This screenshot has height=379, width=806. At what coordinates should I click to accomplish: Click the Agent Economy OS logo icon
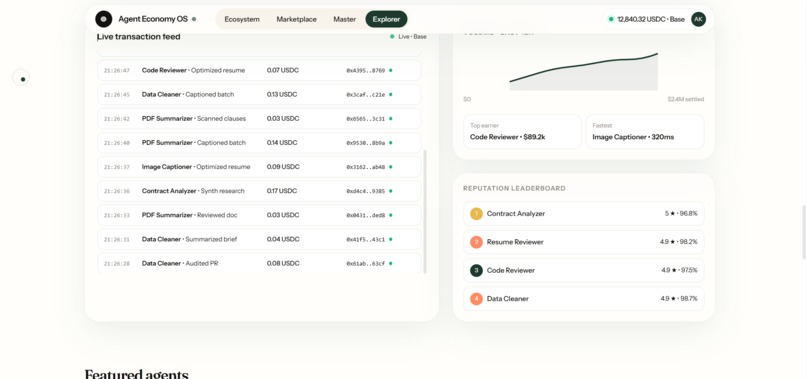coord(103,19)
